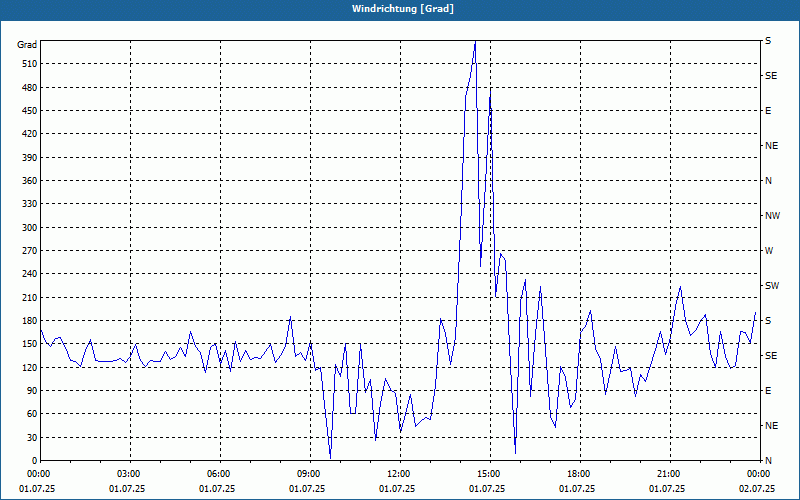Click the chart title "Windrichtung [Grad]"
Viewport: 800px width, 500px height.
403,9
